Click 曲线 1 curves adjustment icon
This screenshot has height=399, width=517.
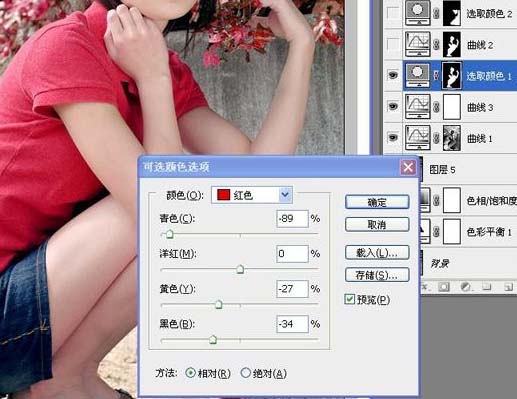pyautogui.click(x=418, y=138)
